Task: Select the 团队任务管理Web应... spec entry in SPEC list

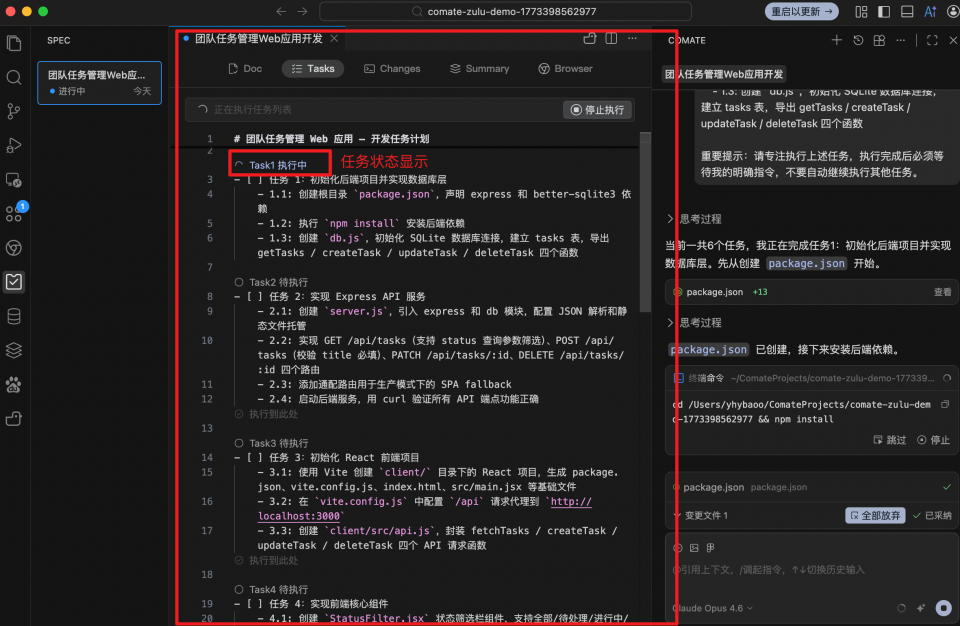Action: [99, 83]
